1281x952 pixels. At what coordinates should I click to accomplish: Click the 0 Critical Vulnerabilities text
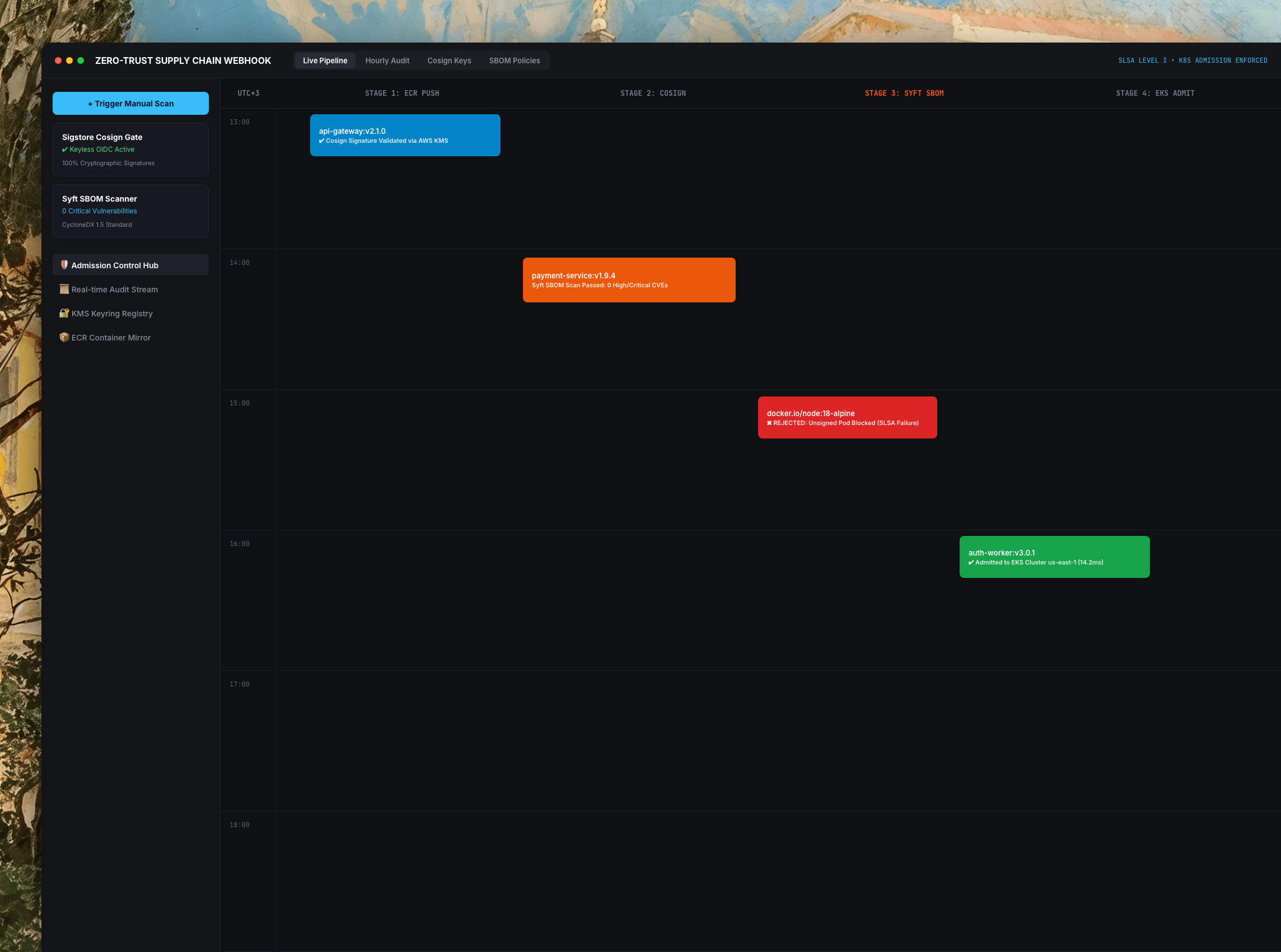pos(100,212)
